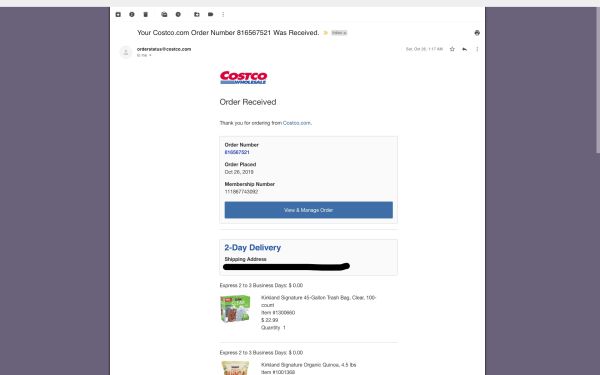Viewport: 600px width, 375px height.
Task: Mark the email as unread
Action: 164,15
